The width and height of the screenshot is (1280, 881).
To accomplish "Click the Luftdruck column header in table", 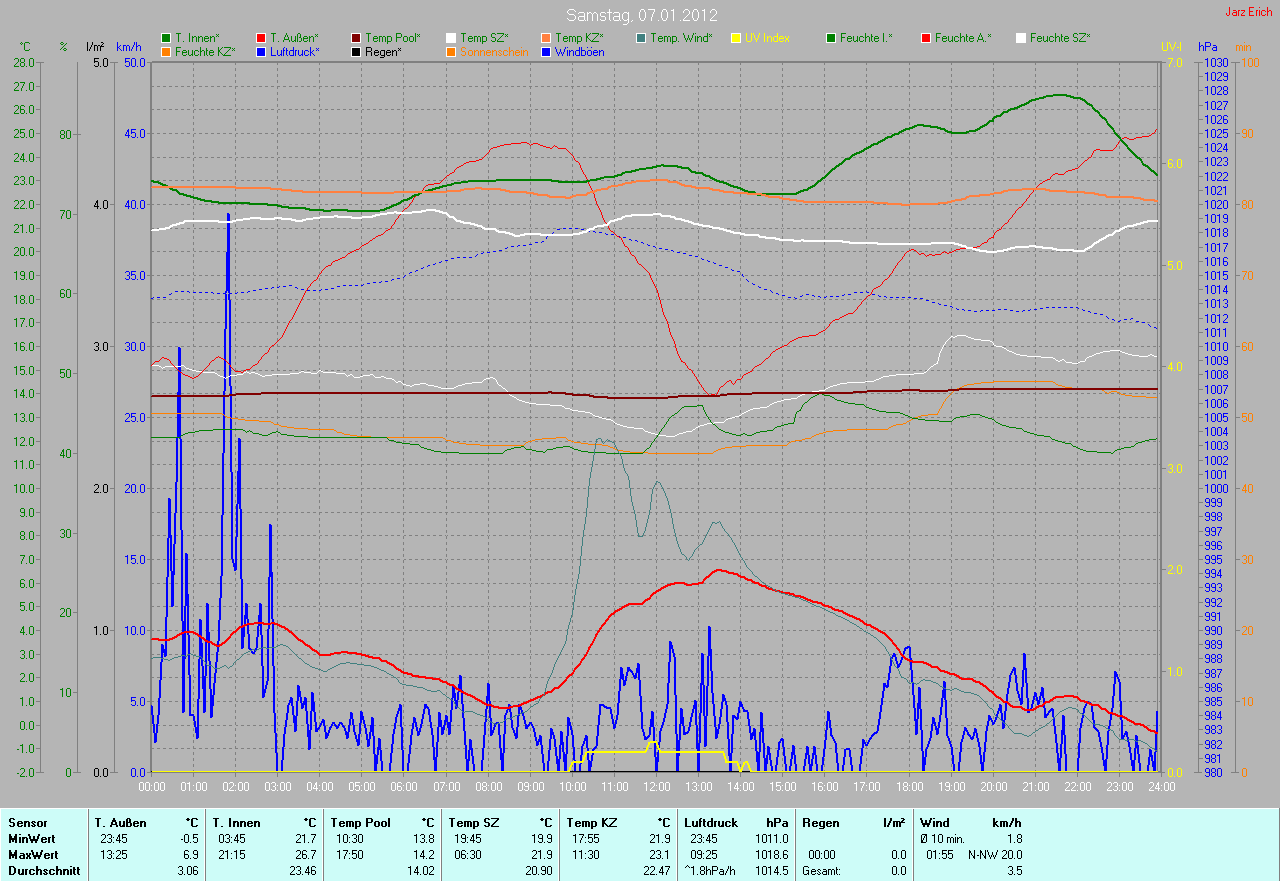I will (x=711, y=822).
